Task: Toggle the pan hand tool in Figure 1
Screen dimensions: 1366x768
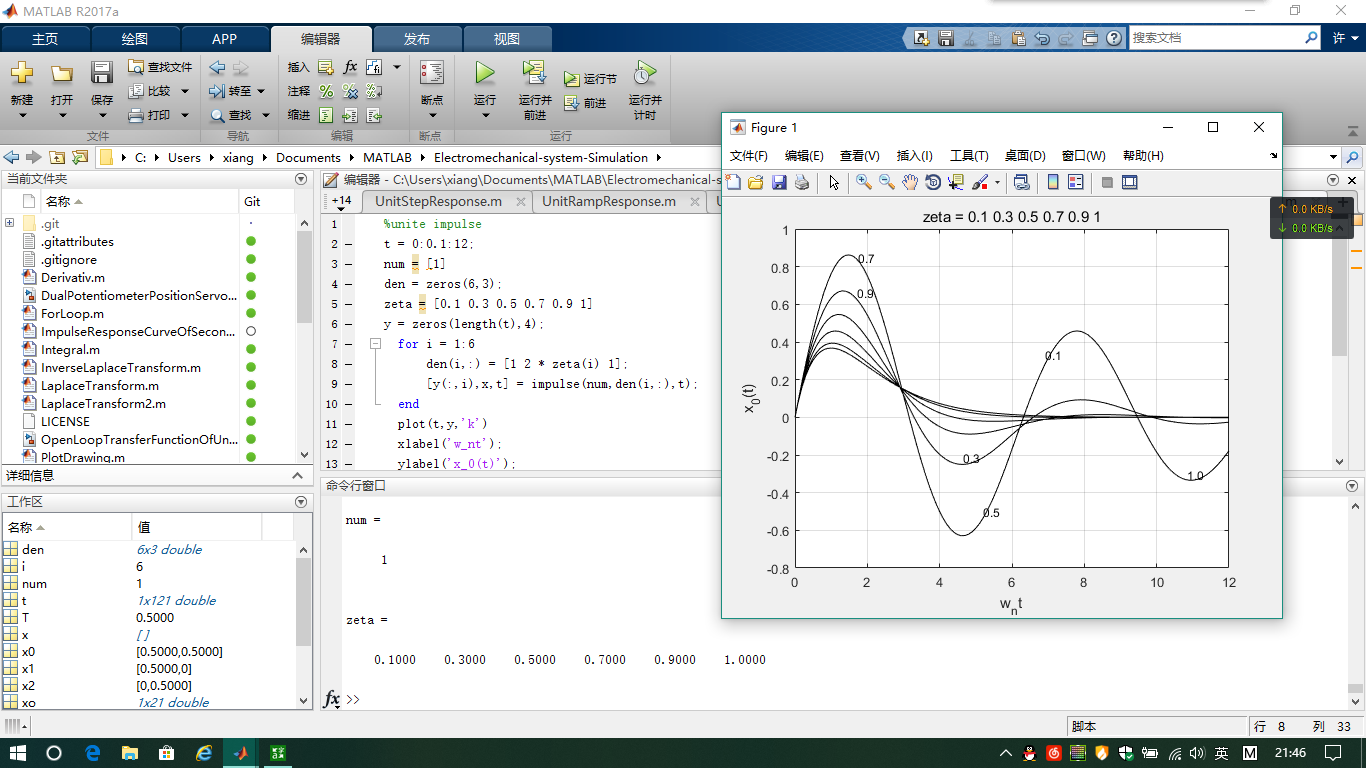Action: (x=910, y=182)
